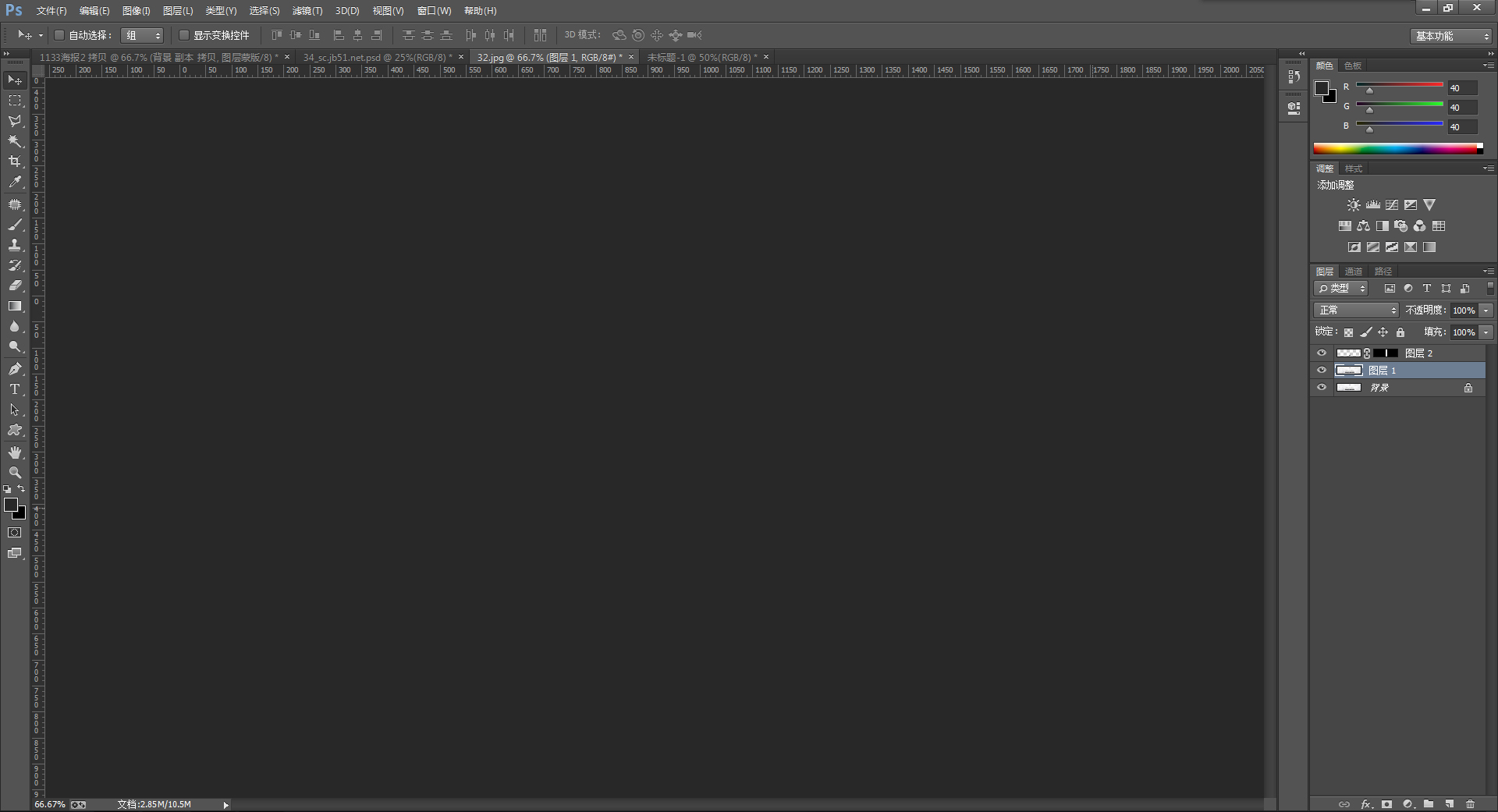Toggle lock all icon
This screenshot has height=812, width=1498.
(1400, 332)
